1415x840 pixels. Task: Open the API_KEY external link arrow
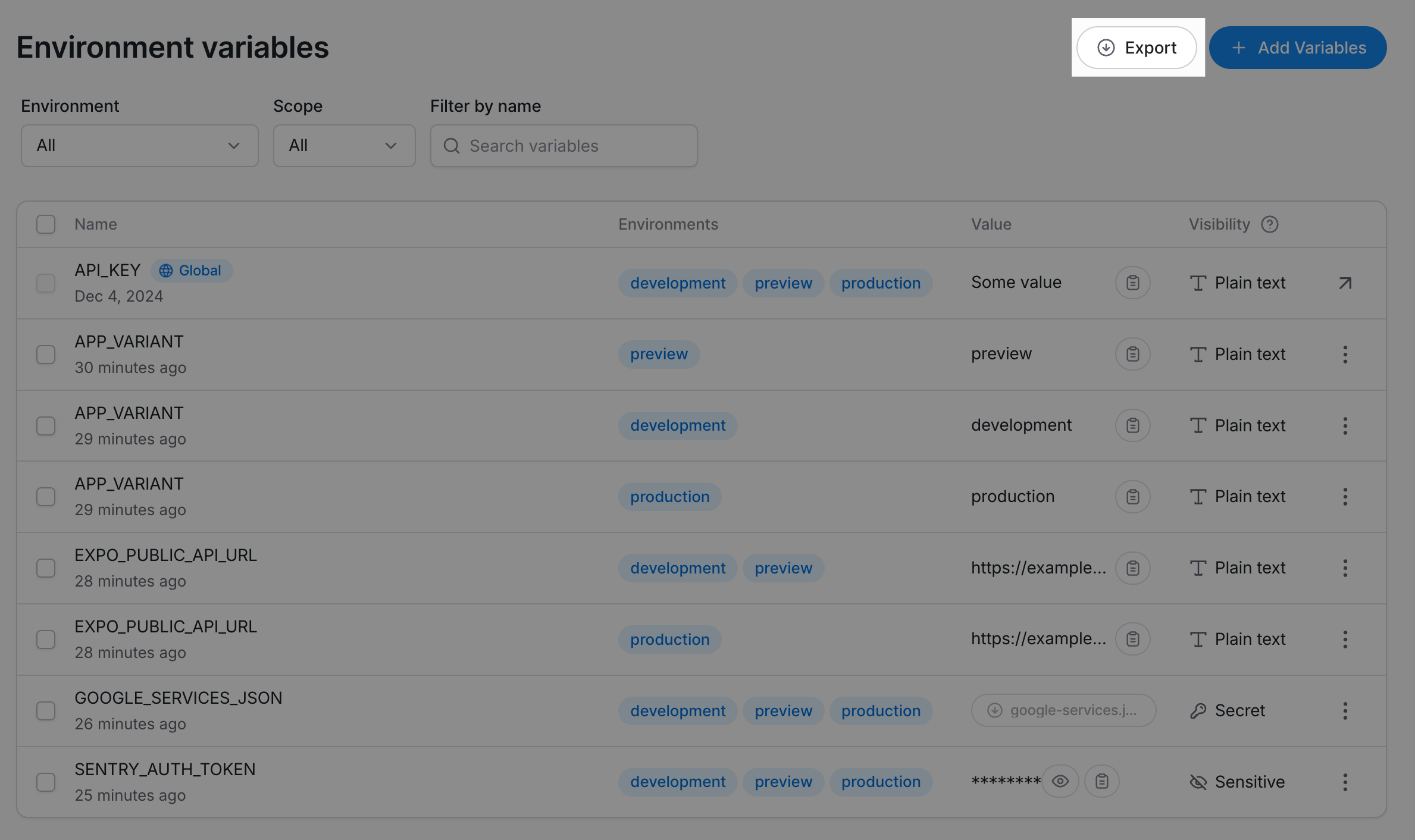1345,283
